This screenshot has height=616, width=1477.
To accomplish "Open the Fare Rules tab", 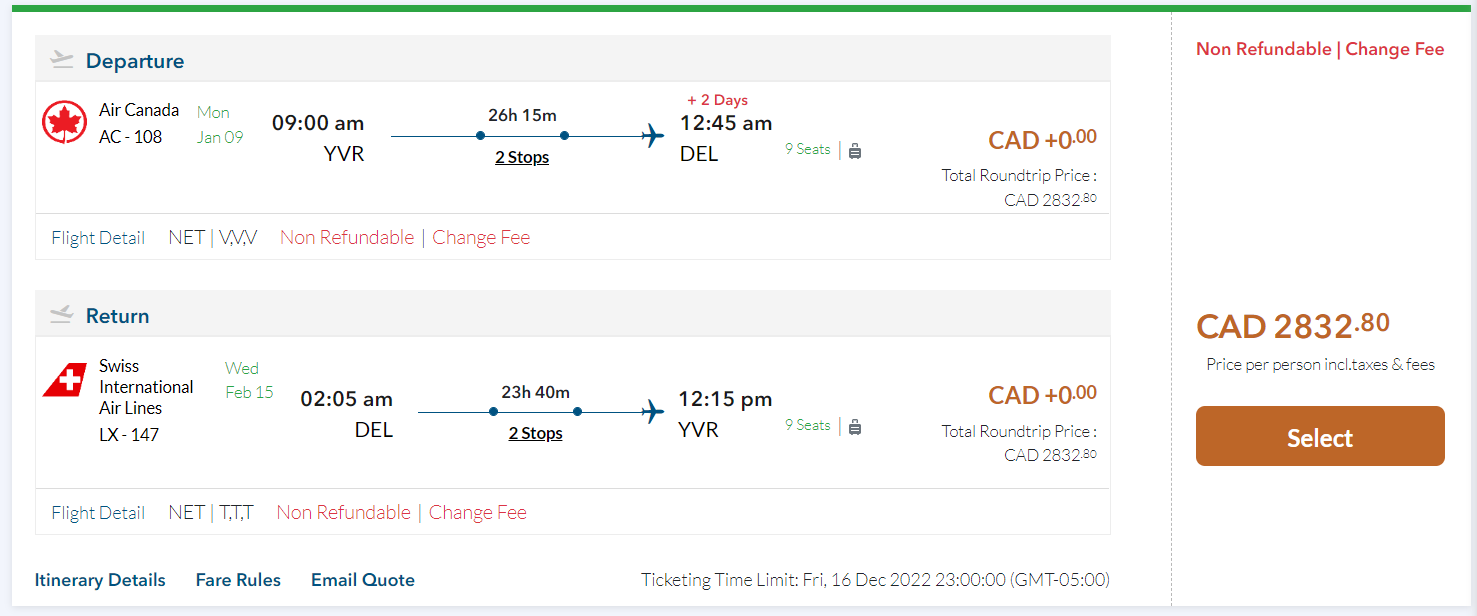I will [238, 580].
